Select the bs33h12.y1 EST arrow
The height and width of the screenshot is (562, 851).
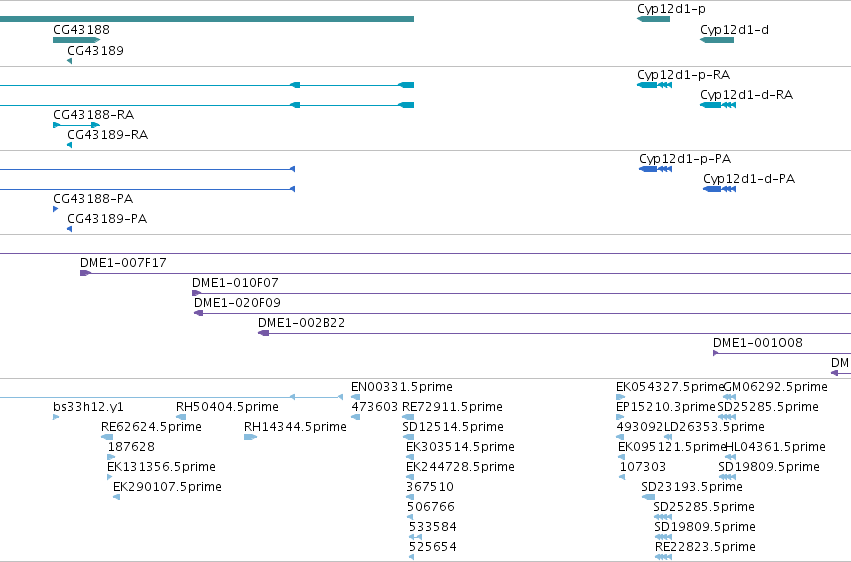(x=56, y=417)
